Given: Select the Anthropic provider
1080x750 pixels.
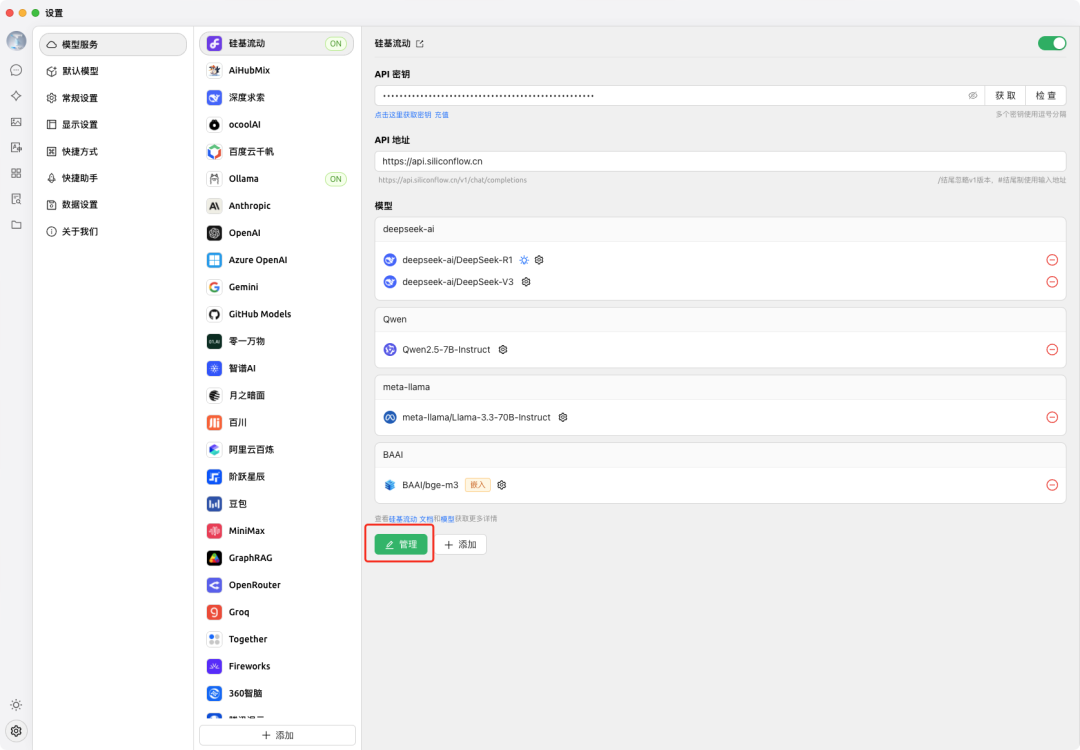Looking at the screenshot, I should tap(277, 205).
